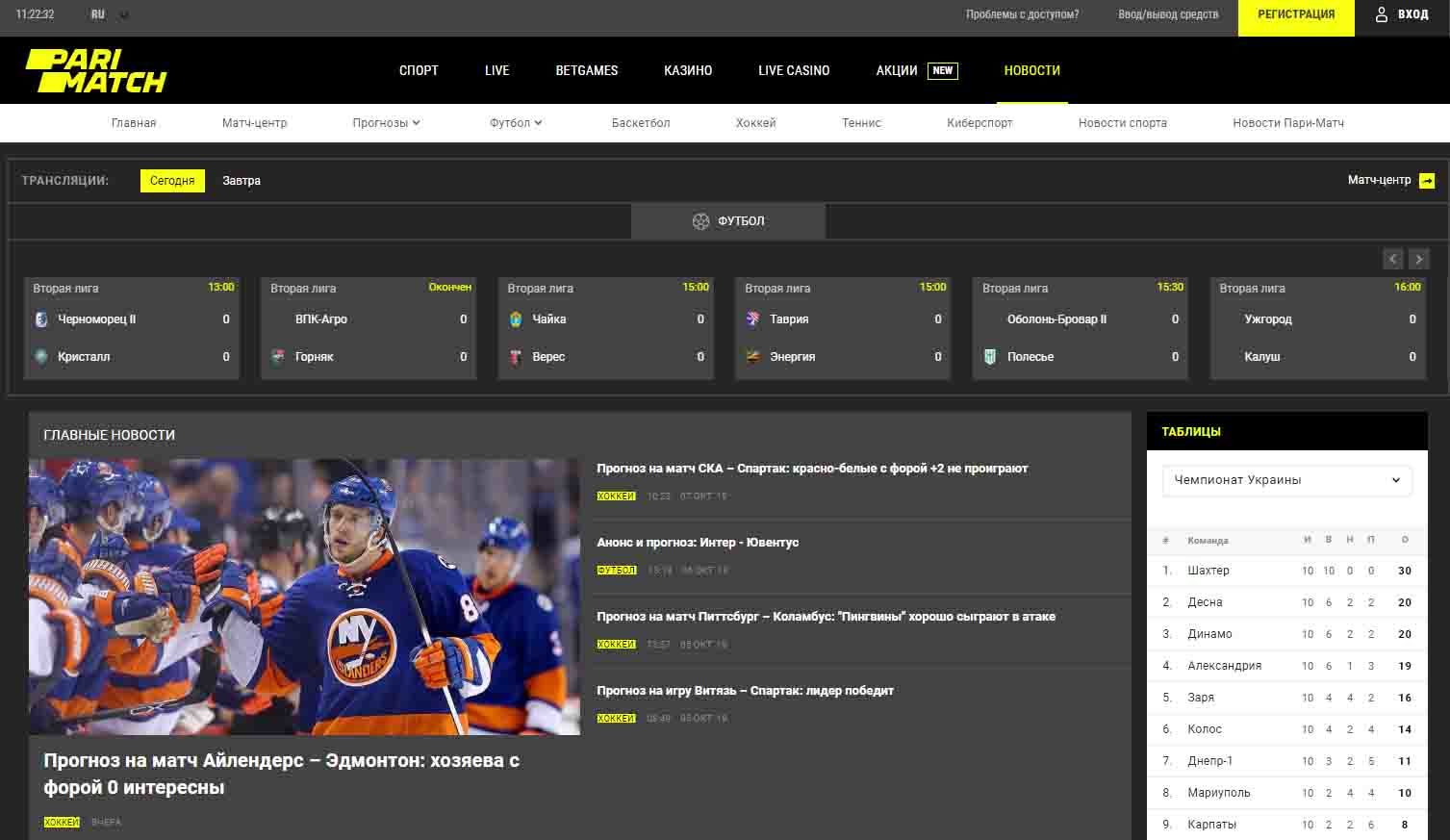This screenshot has width=1450, height=840.
Task: Click the yellow Матч-центр arrow icon
Action: [1427, 181]
